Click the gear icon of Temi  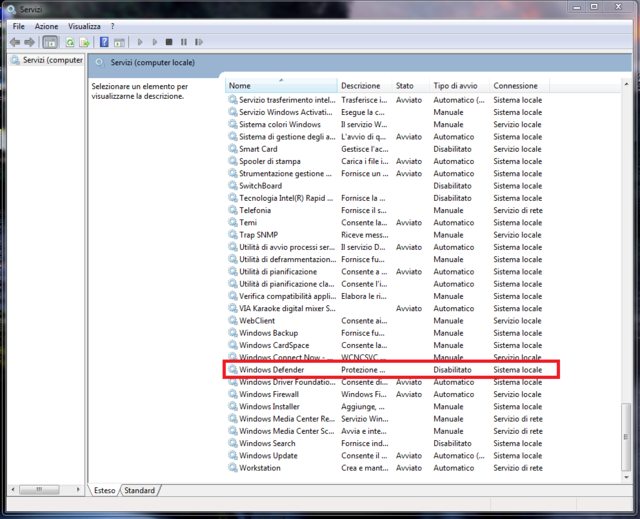233,222
